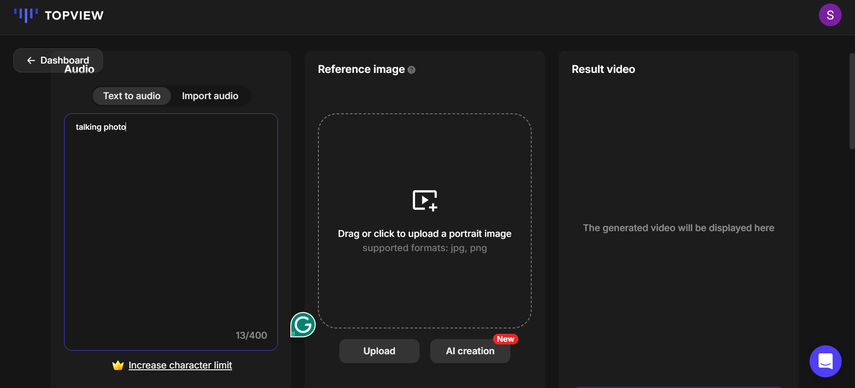Image resolution: width=855 pixels, height=388 pixels.
Task: Open the user profile avatar S
Action: [x=829, y=15]
